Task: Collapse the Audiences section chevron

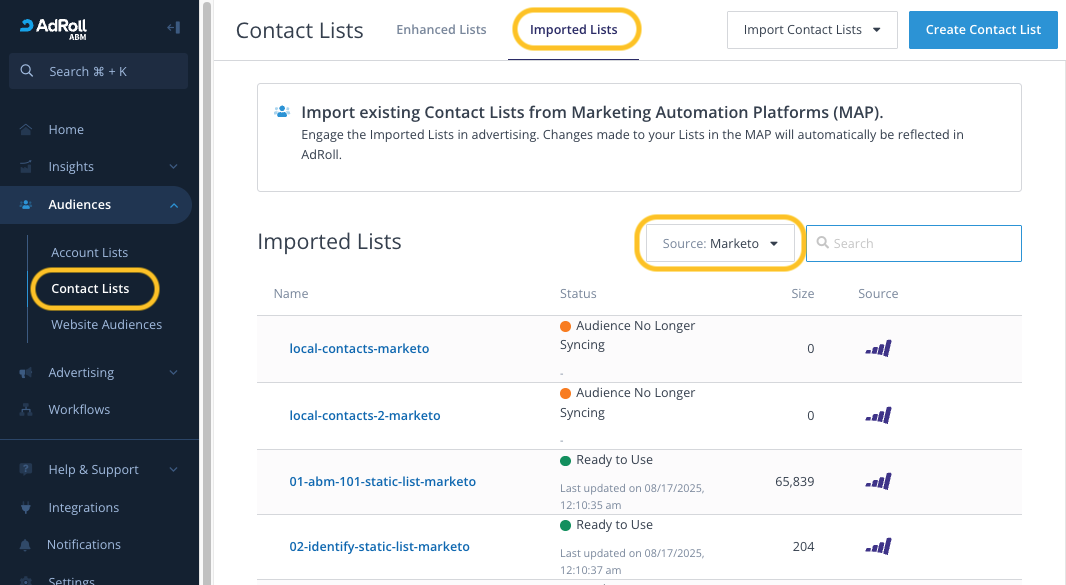Action: click(x=174, y=205)
